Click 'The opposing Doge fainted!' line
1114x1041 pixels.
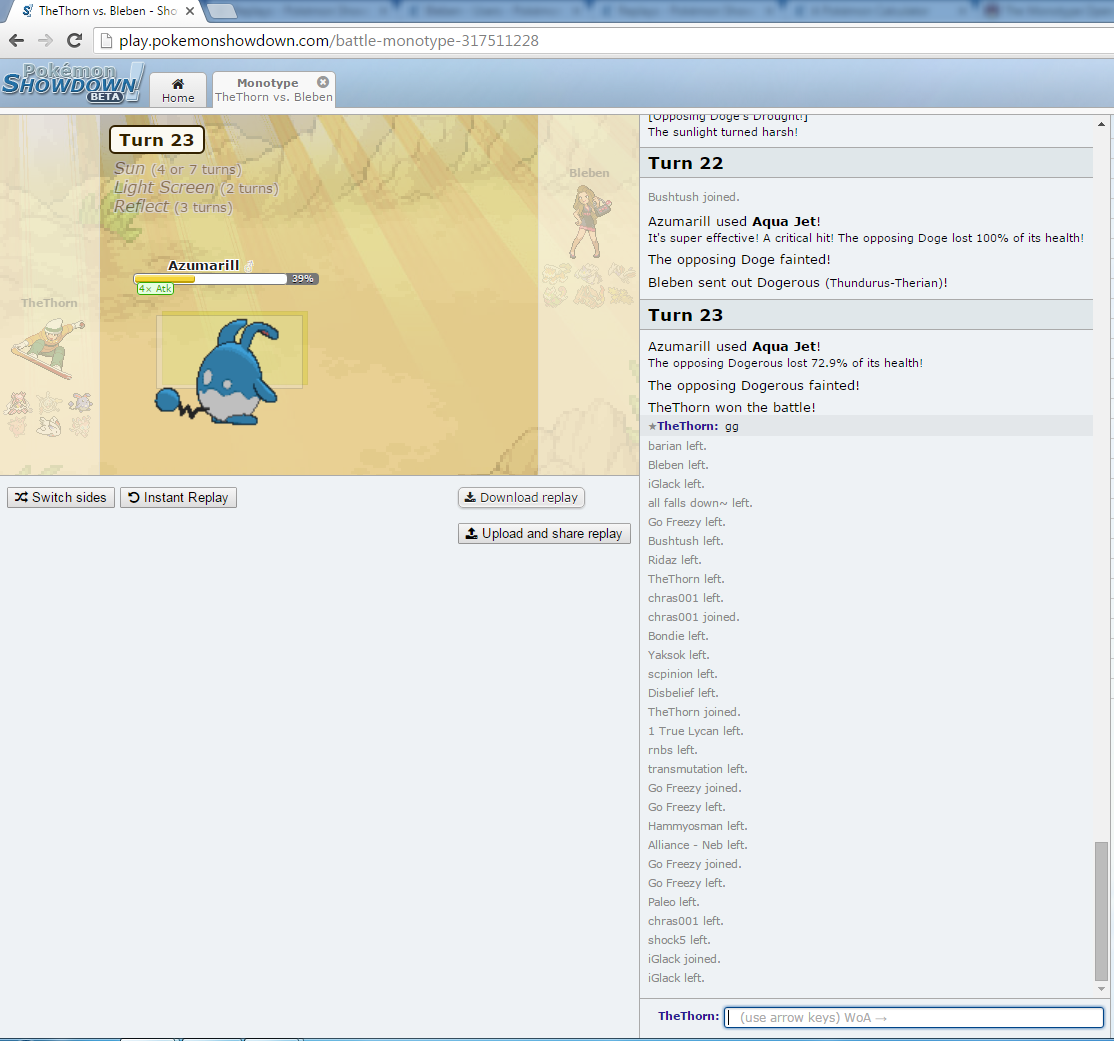(x=739, y=259)
